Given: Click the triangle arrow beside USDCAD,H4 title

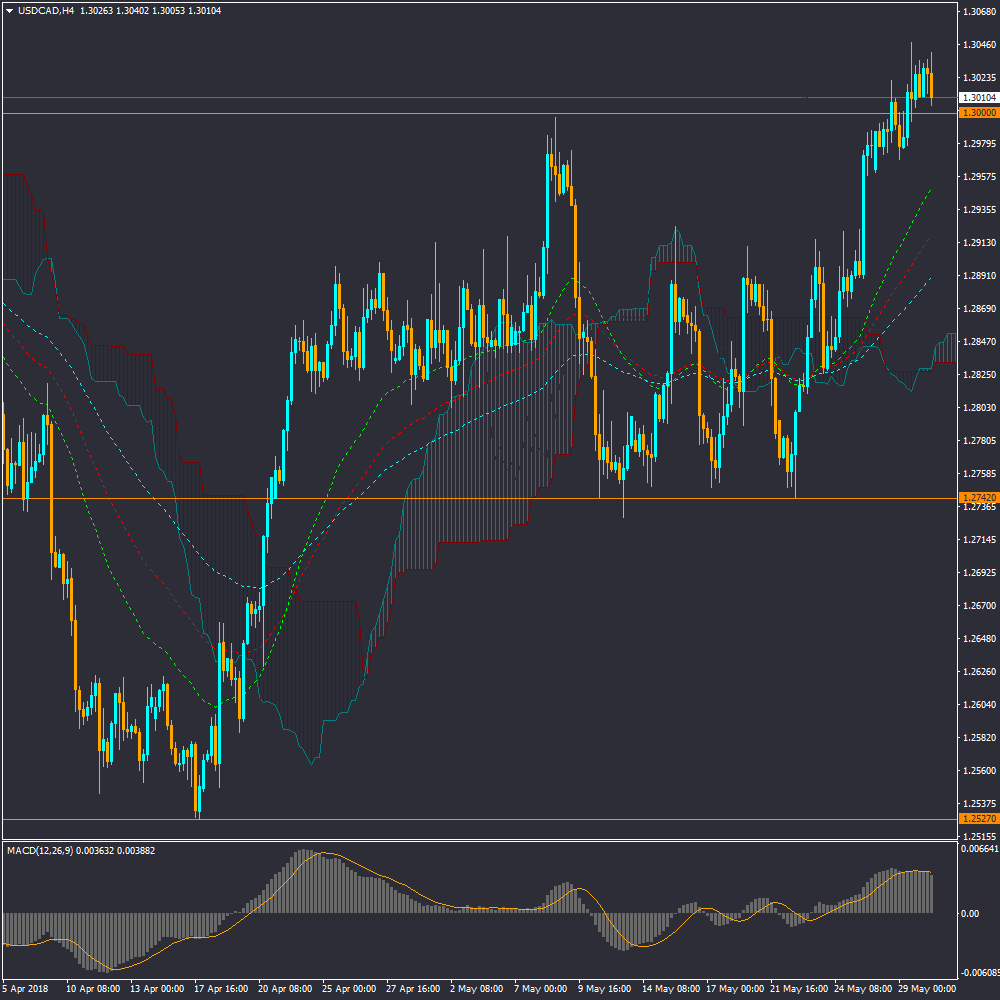Looking at the screenshot, I should (10, 11).
